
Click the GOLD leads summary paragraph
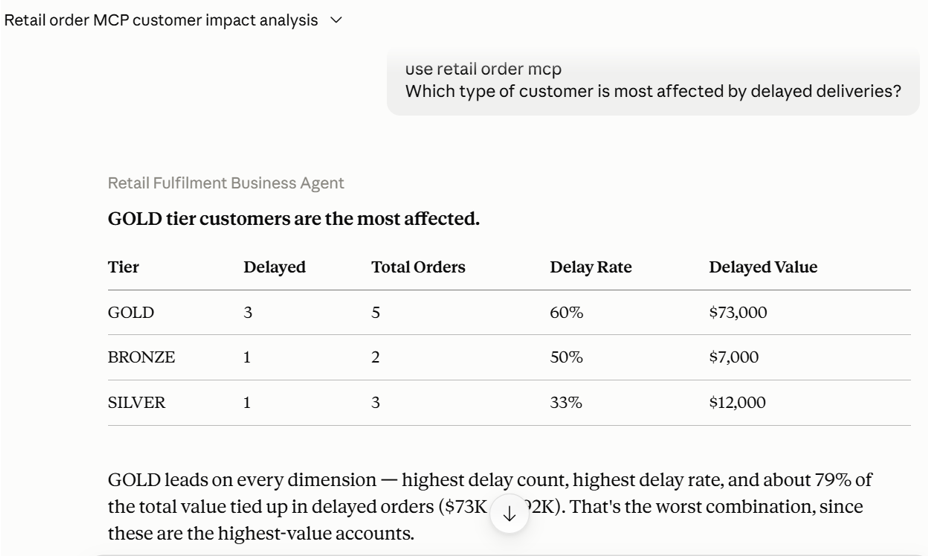489,506
